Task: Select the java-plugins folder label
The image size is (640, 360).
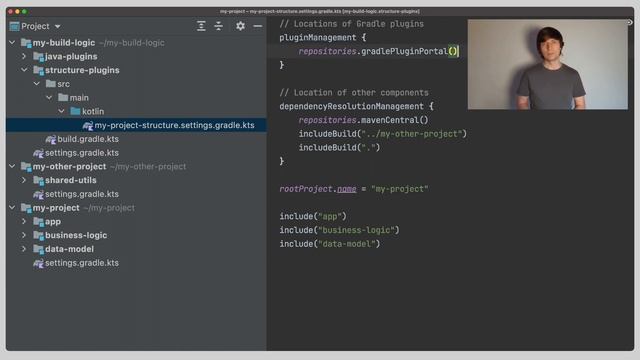Action: [x=71, y=57]
